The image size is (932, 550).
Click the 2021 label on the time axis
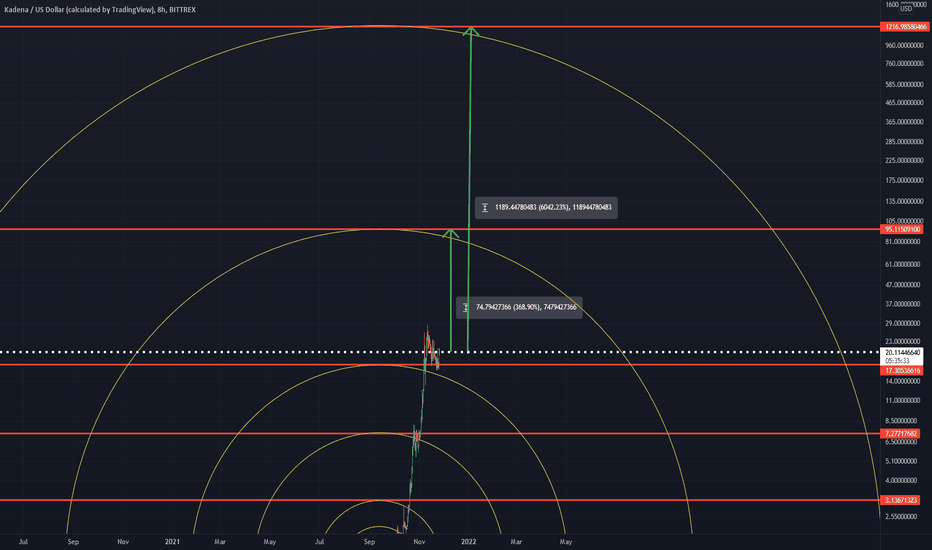(172, 542)
